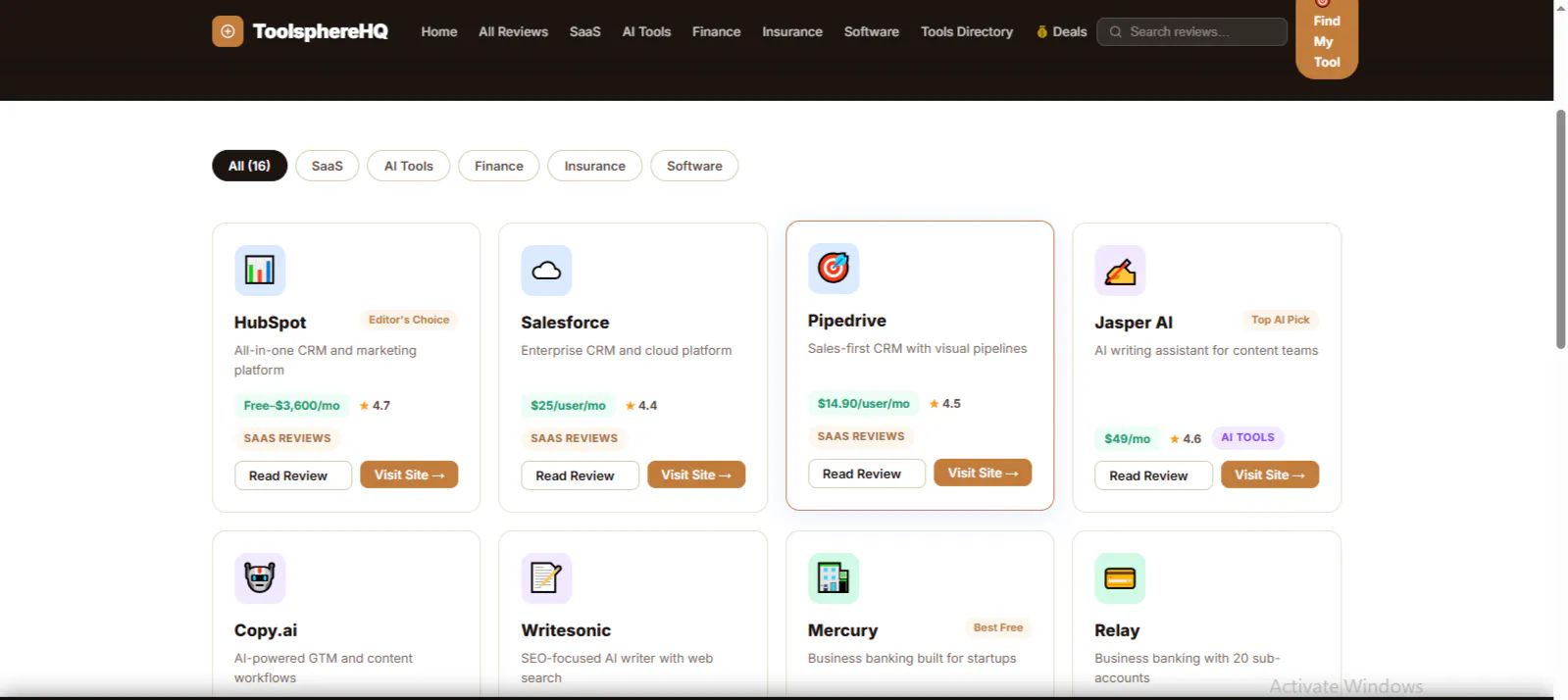Click the HubSpot card title
The height and width of the screenshot is (700, 1568).
coord(270,323)
